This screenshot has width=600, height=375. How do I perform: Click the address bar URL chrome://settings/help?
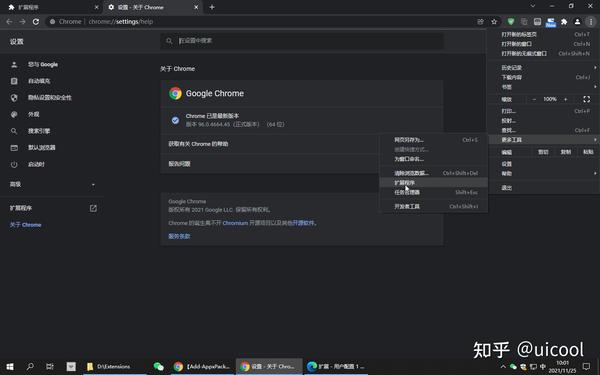pos(121,22)
